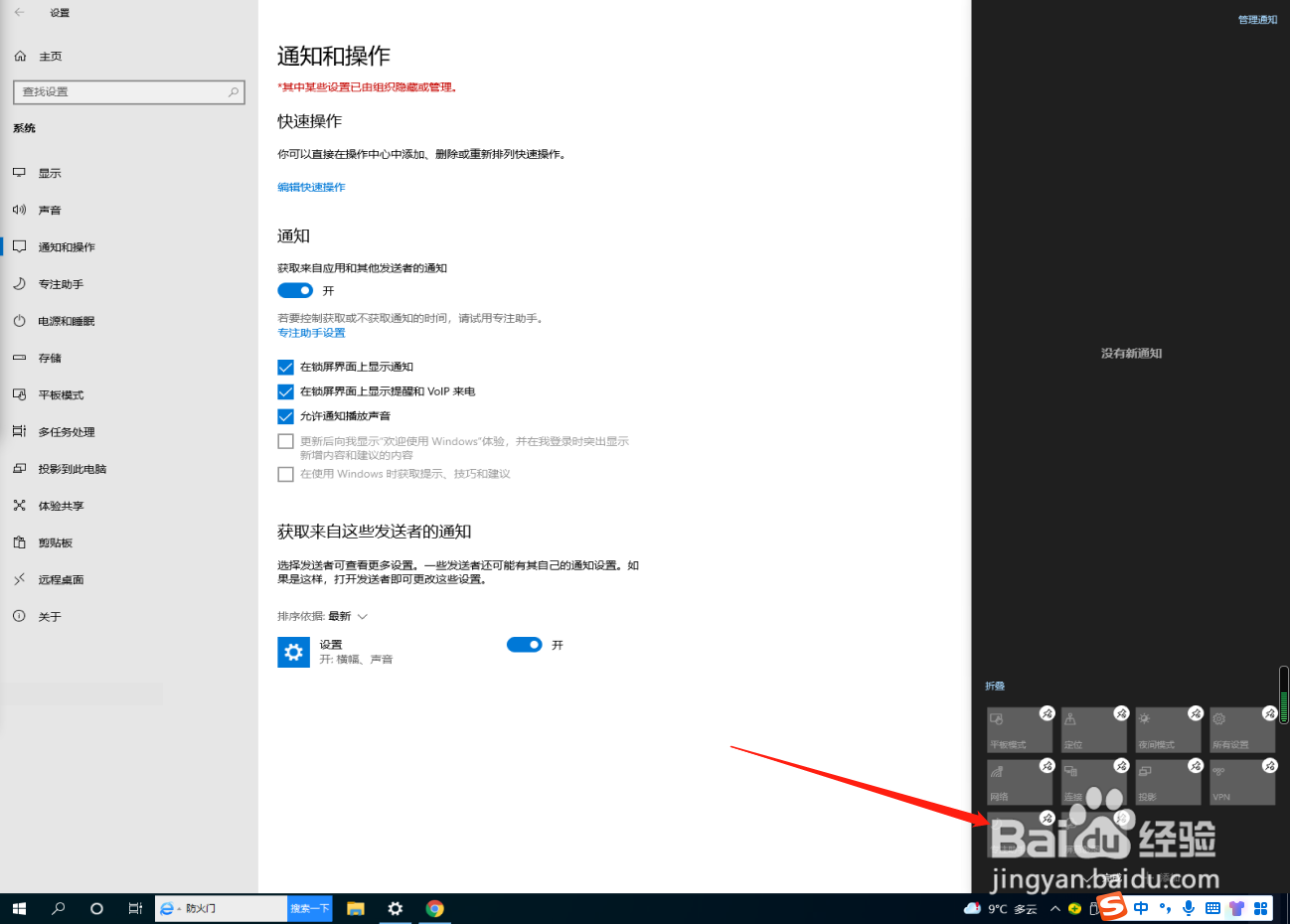
Task: Enable 夜间模式 in the action center
Action: [1168, 730]
